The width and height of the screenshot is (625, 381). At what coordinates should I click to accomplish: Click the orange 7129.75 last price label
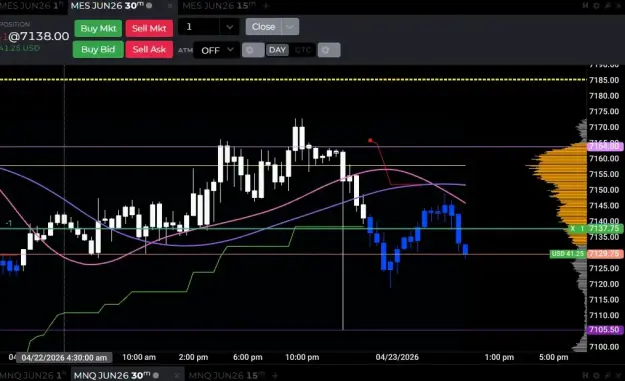[604, 253]
